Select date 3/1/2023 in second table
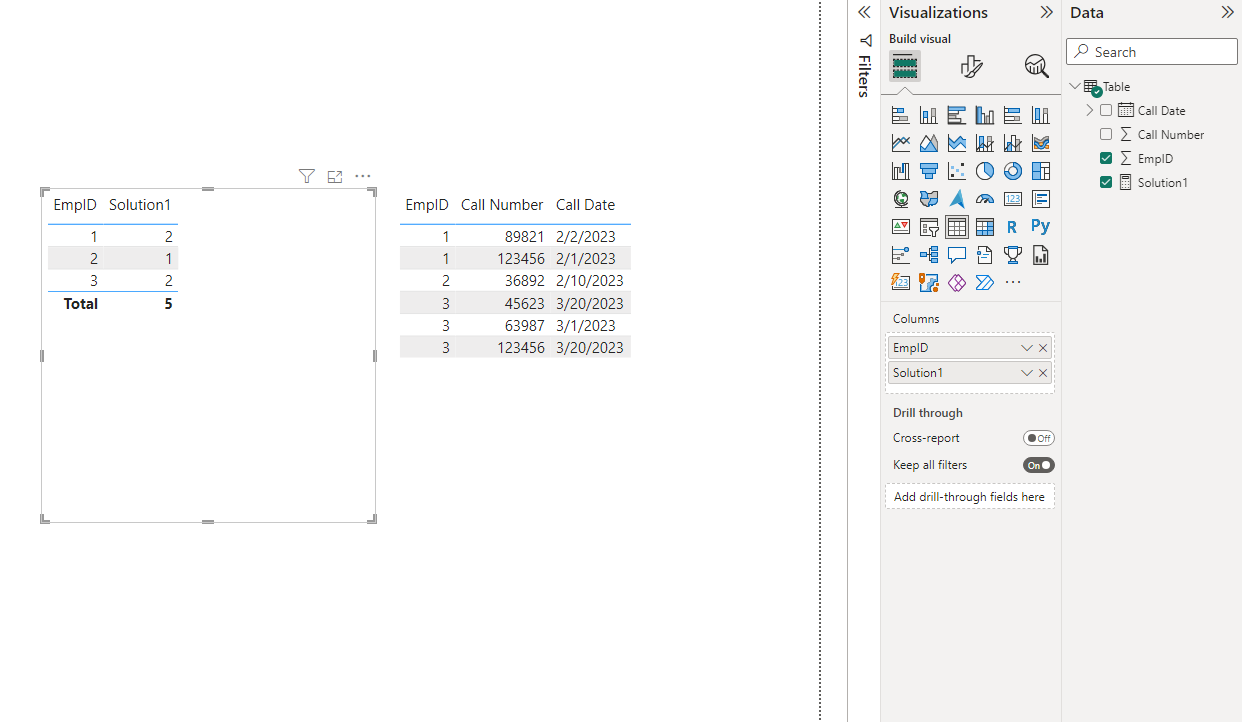1242x722 pixels. [x=585, y=325]
